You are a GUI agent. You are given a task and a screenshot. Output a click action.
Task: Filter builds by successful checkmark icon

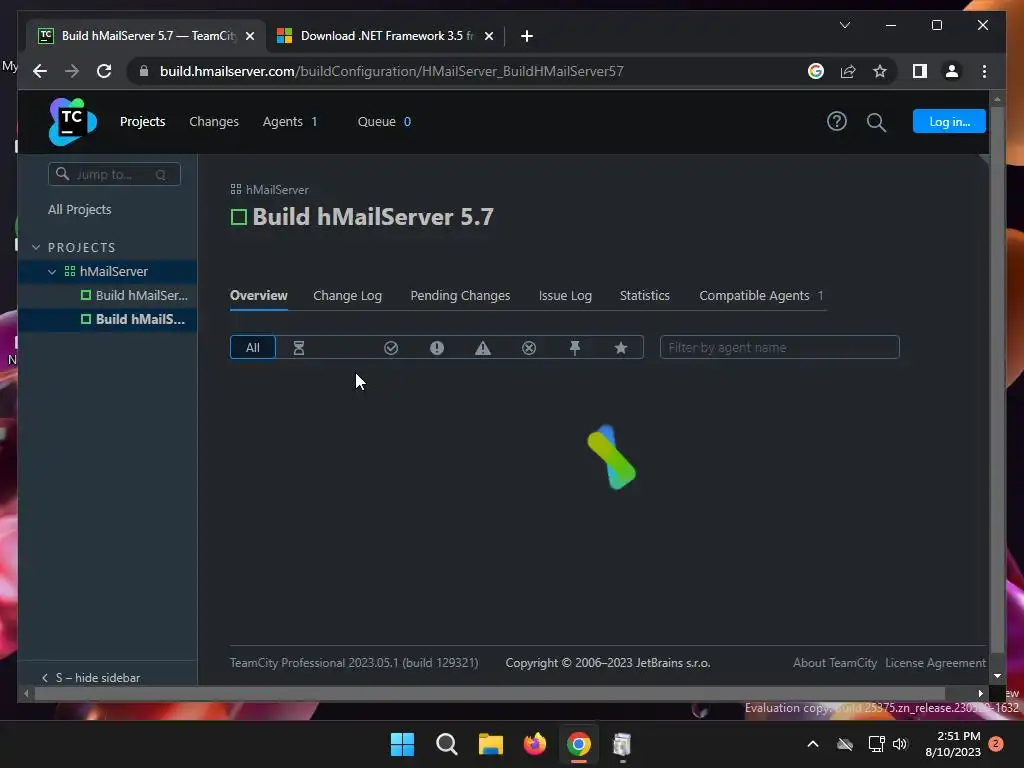391,347
